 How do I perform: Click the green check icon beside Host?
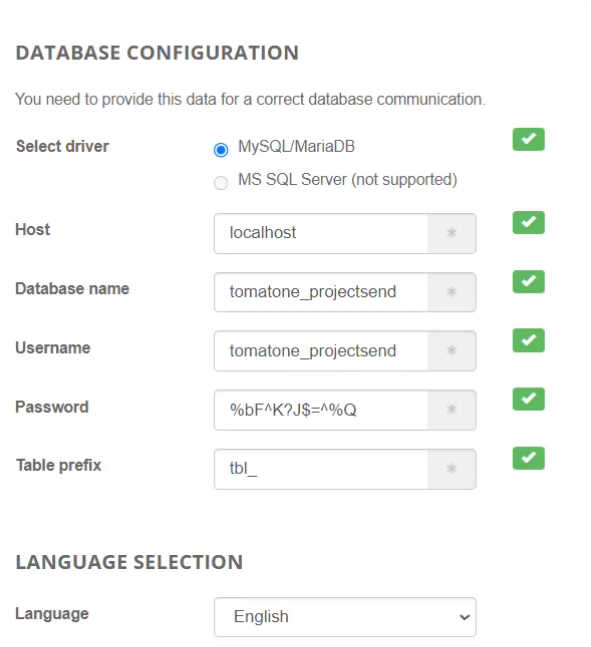[x=528, y=222]
